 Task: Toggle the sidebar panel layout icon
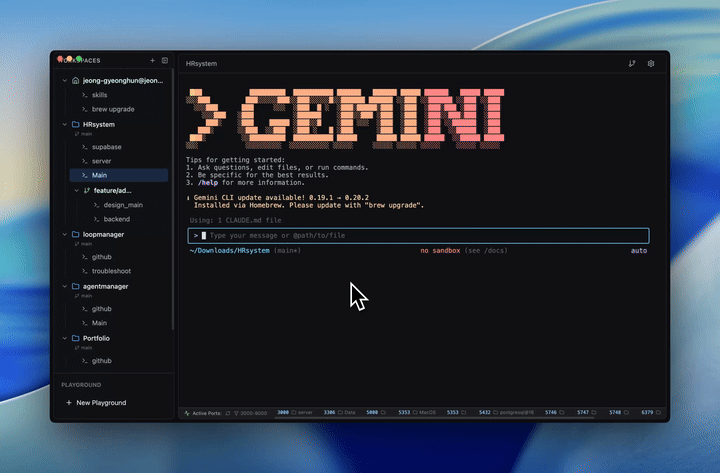point(165,60)
